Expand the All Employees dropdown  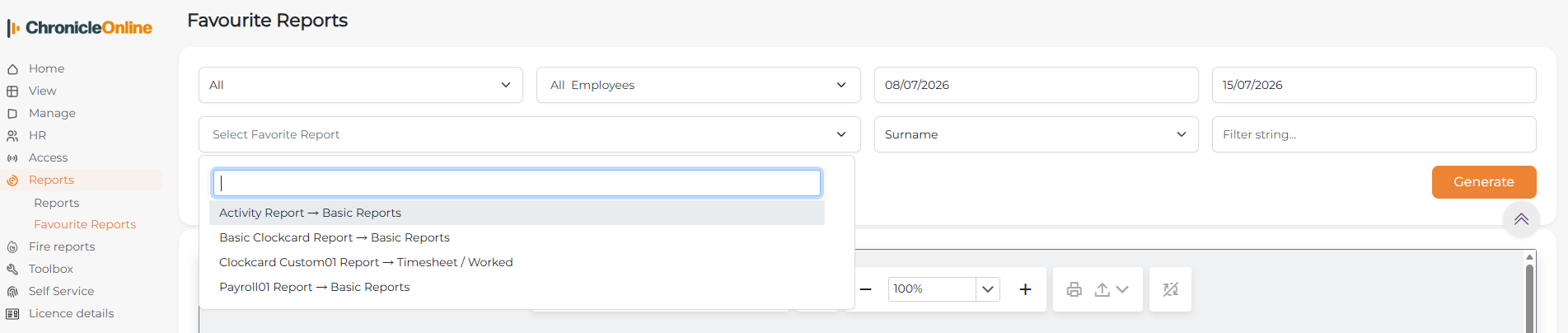point(699,85)
